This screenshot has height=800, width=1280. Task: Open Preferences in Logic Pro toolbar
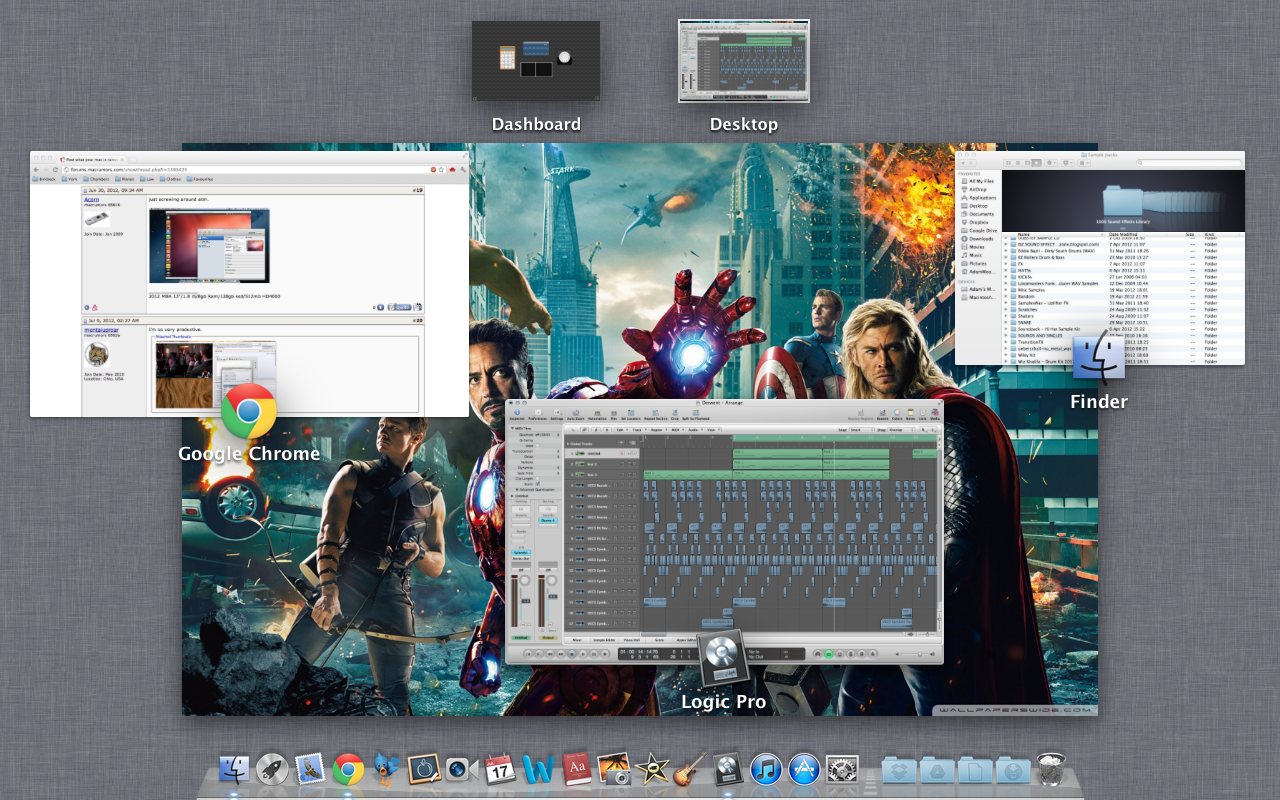pos(538,414)
